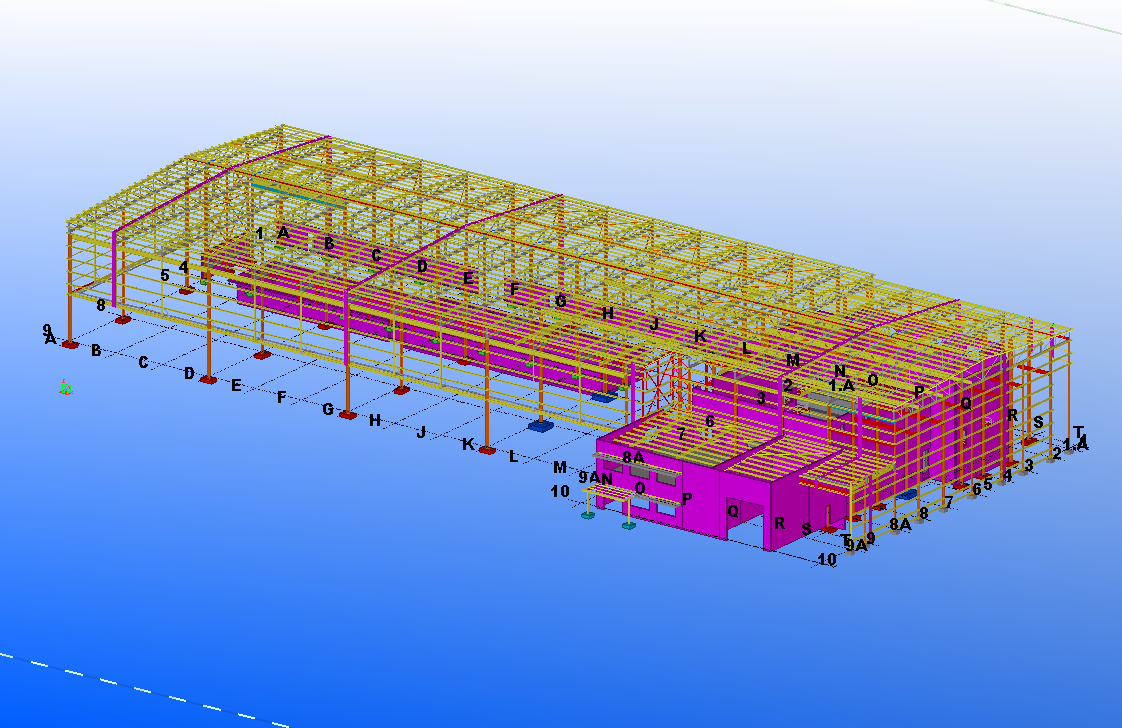Image resolution: width=1122 pixels, height=728 pixels.
Task: Select the red cross-bracing beside the magenta annex
Action: point(662,385)
